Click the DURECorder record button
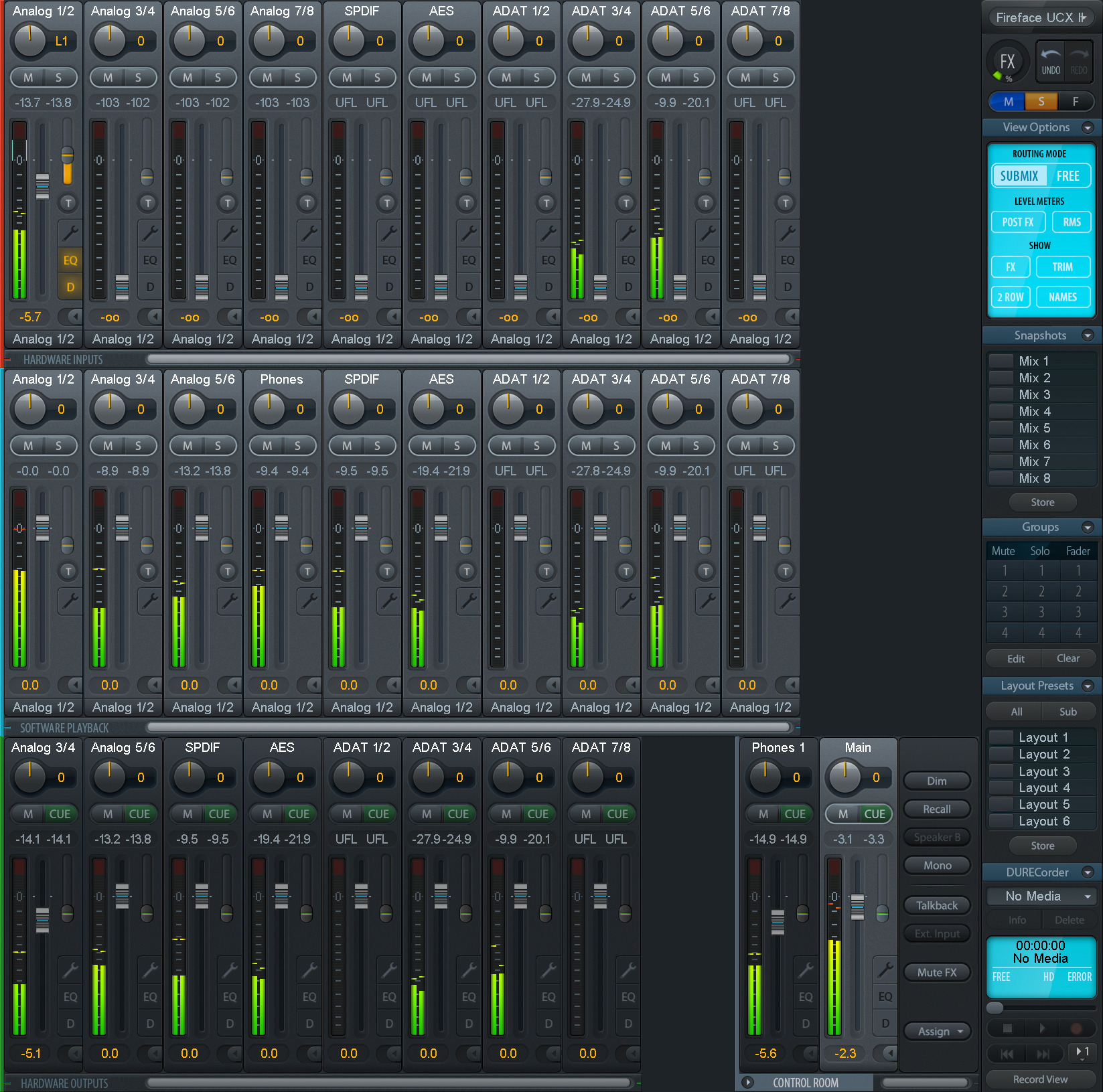The height and width of the screenshot is (1092, 1103). coord(1077,1028)
